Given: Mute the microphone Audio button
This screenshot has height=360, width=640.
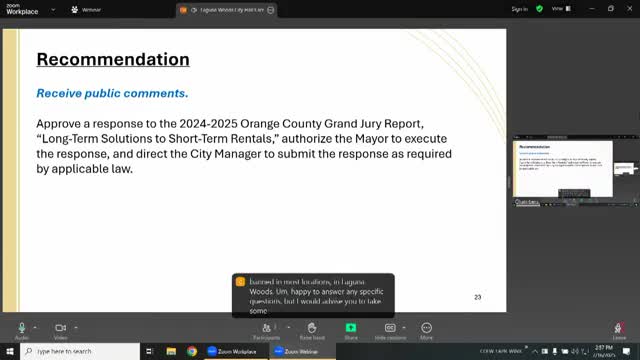Looking at the screenshot, I should [x=22, y=331].
